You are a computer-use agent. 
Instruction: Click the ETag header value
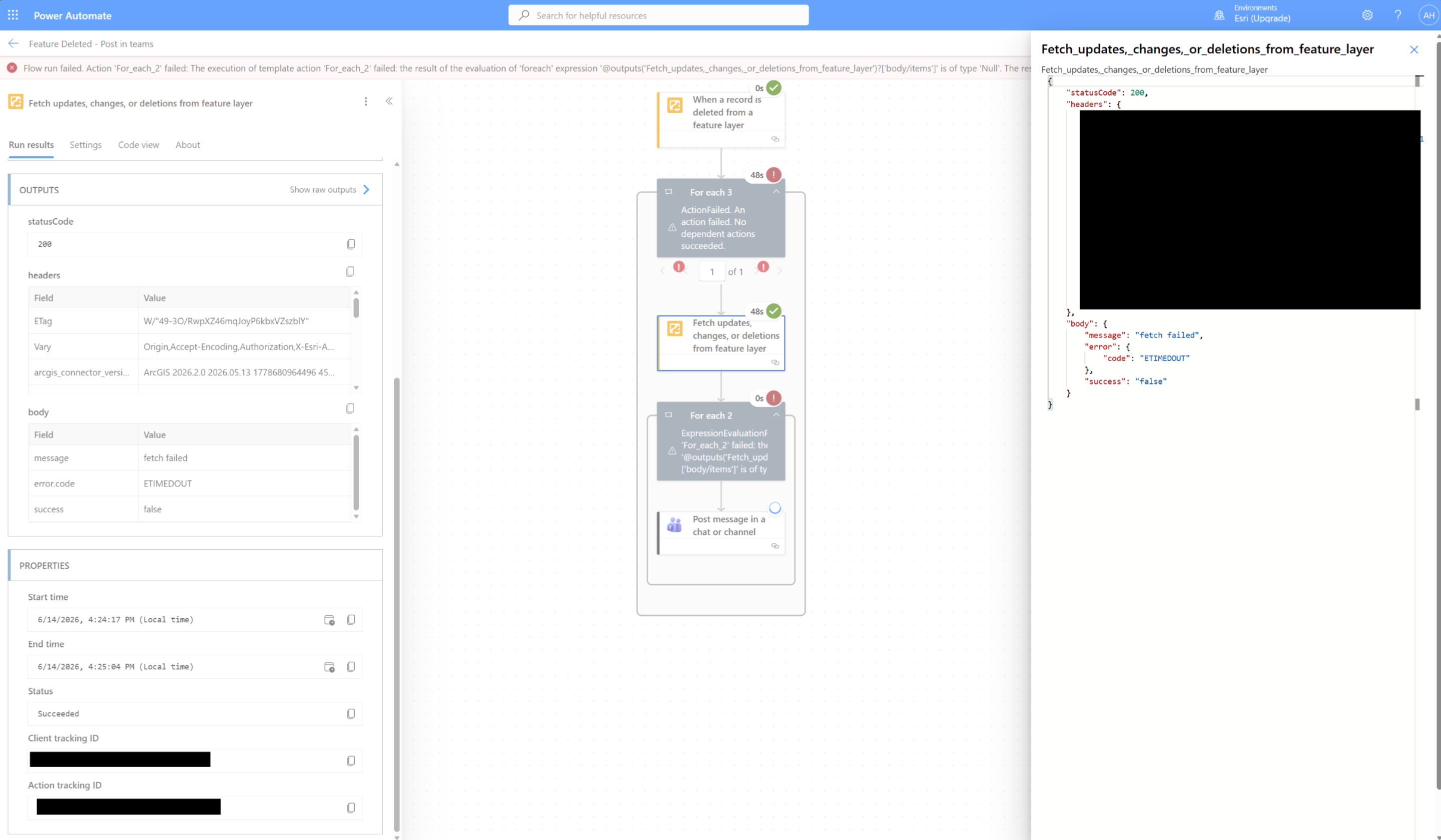pyautogui.click(x=226, y=321)
